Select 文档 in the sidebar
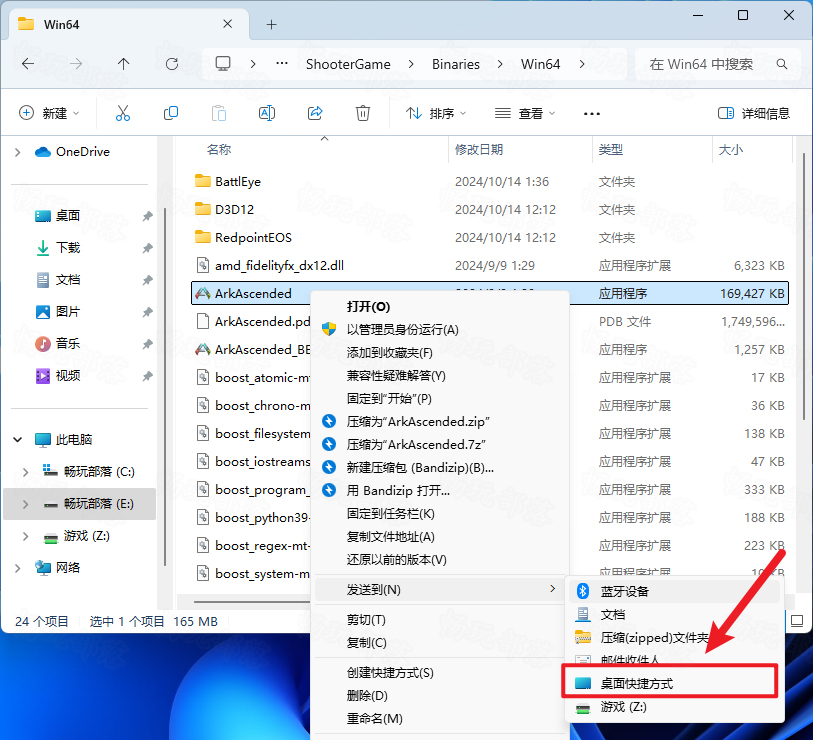 (67, 280)
